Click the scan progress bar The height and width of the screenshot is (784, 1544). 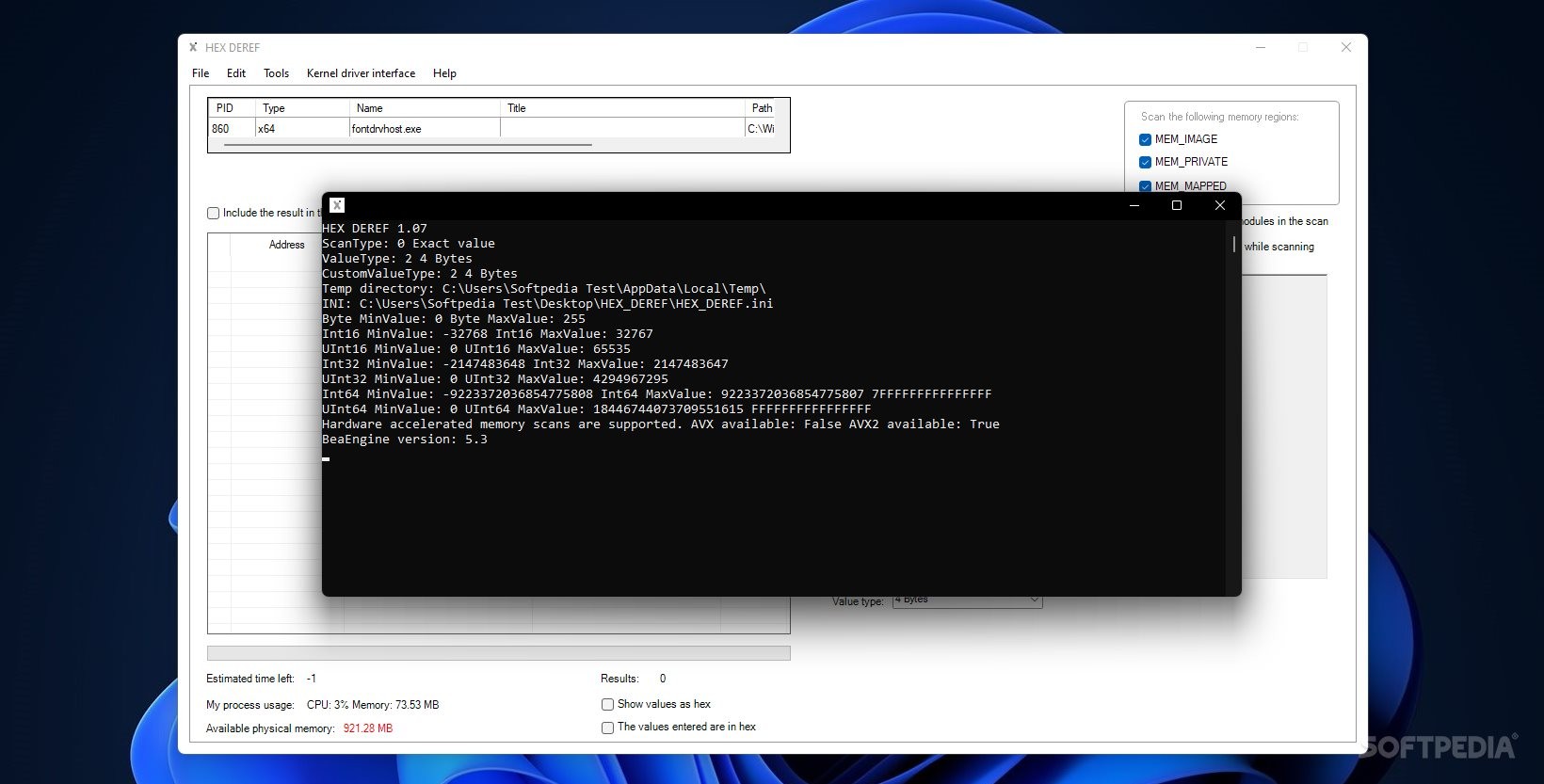click(498, 653)
